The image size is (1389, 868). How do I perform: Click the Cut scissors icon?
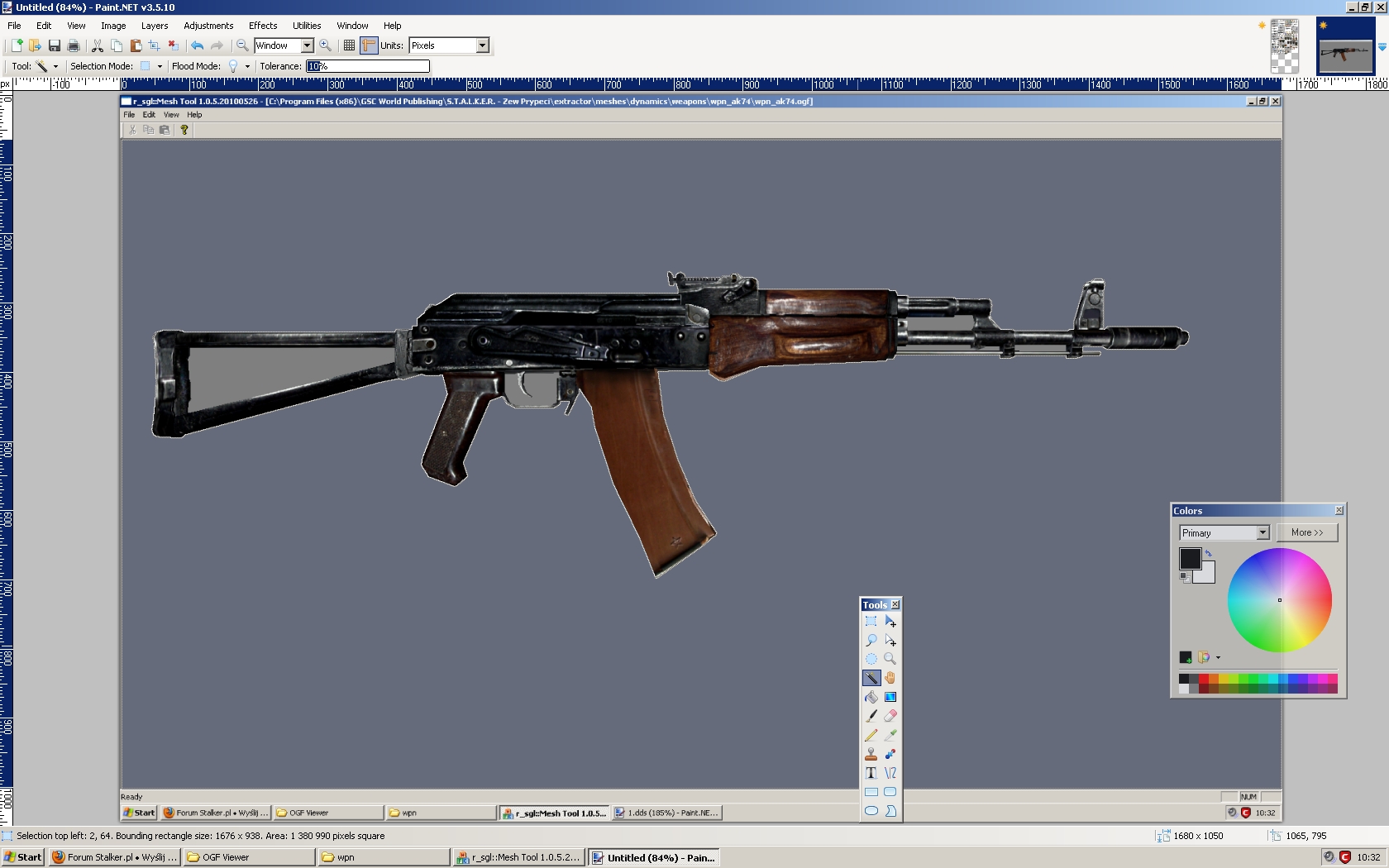coord(98,45)
